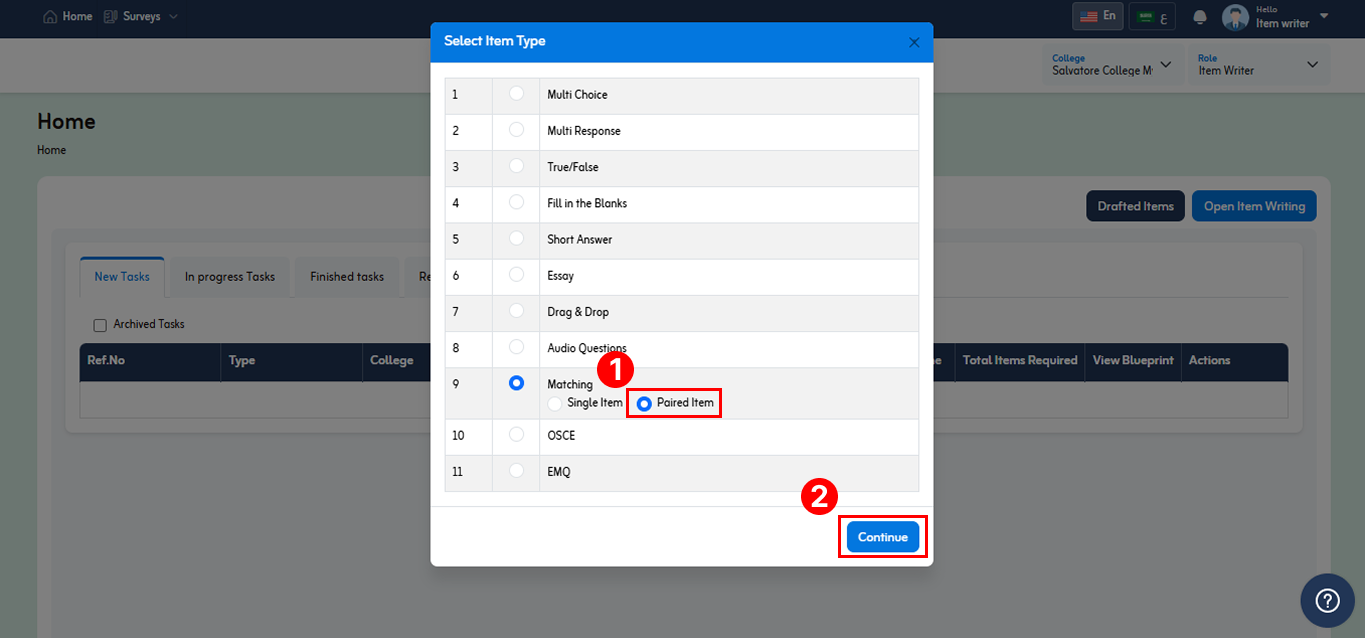This screenshot has height=638, width=1365.
Task: Open notifications bell icon
Action: pyautogui.click(x=1200, y=17)
